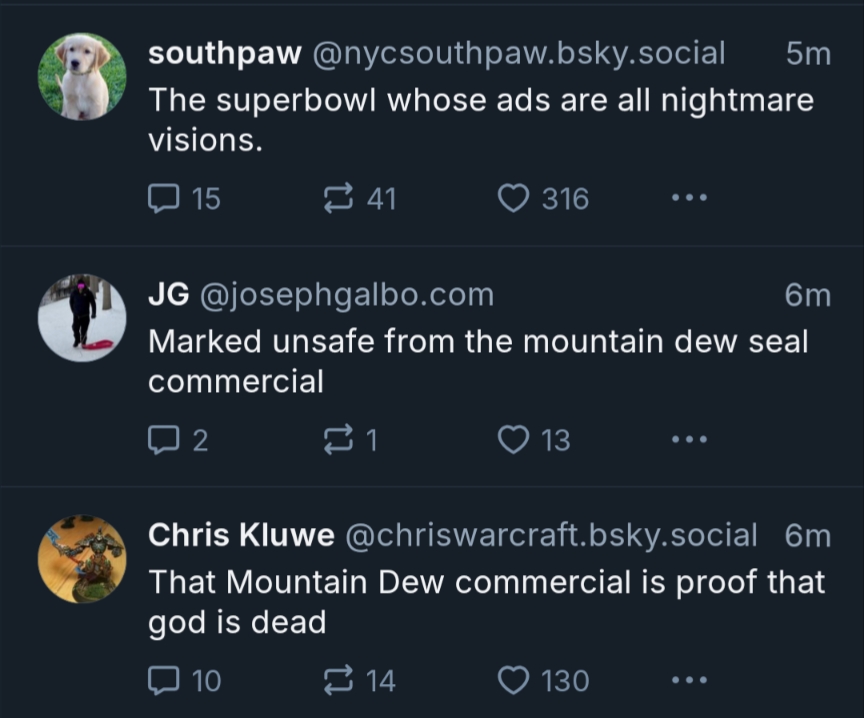Reply to JG's mountain dew seal post

[x=163, y=440]
